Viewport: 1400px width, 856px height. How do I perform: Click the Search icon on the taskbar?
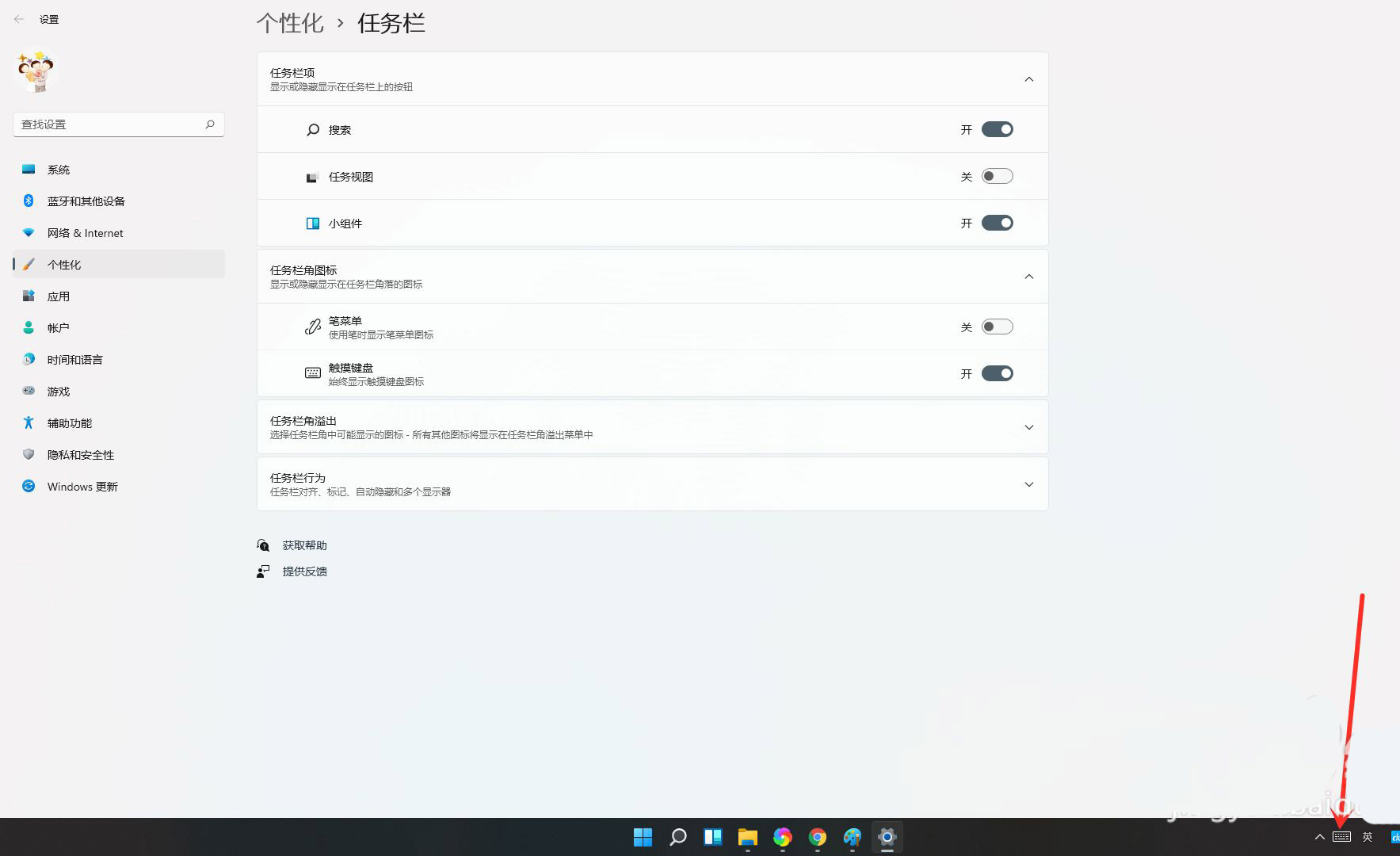pyautogui.click(x=677, y=837)
